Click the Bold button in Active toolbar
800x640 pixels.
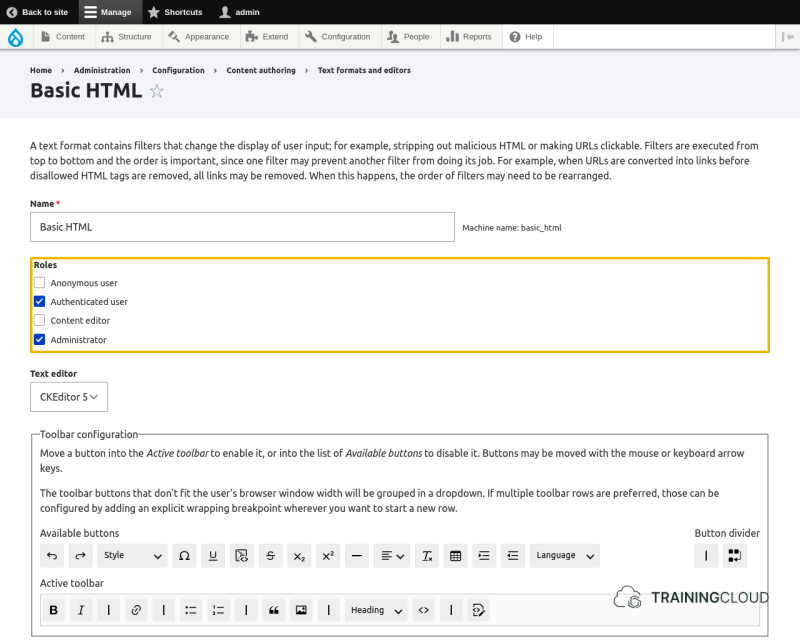coord(54,610)
